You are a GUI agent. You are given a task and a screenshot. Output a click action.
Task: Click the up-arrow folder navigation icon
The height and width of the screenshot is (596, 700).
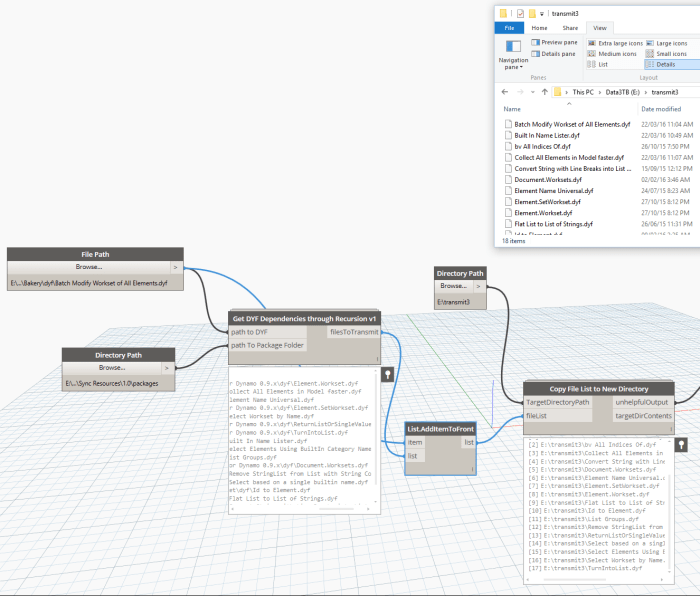[x=543, y=91]
